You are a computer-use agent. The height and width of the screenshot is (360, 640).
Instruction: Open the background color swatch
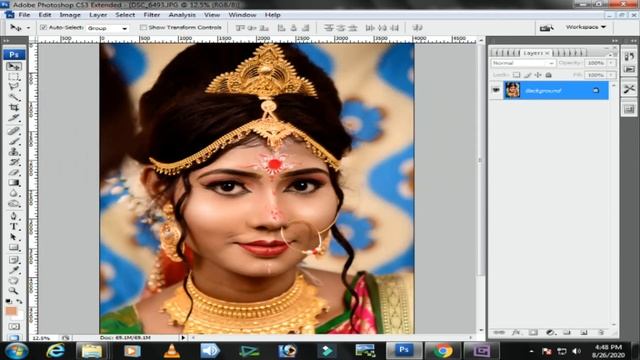point(19,316)
